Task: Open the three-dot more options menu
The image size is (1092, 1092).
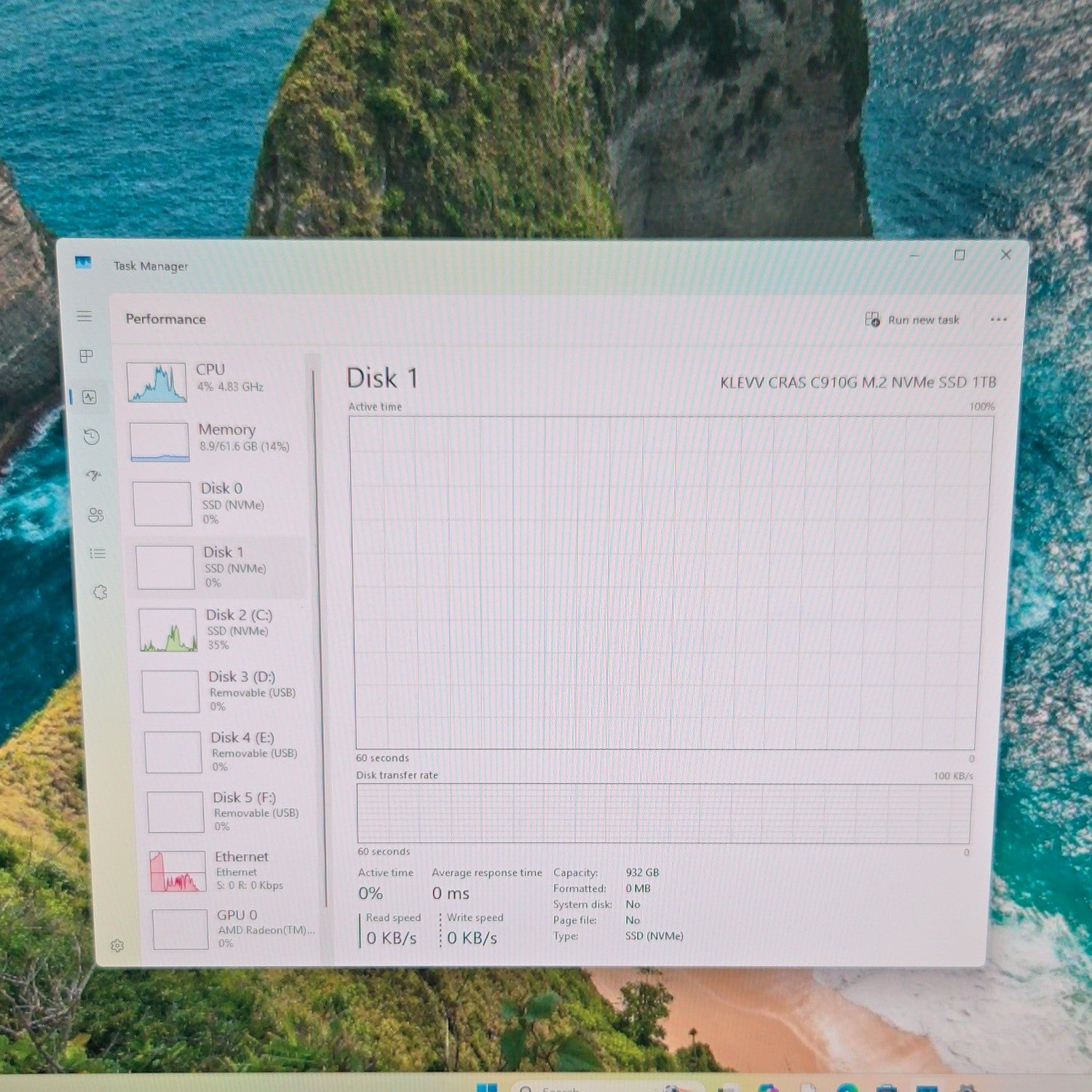Action: 998,320
